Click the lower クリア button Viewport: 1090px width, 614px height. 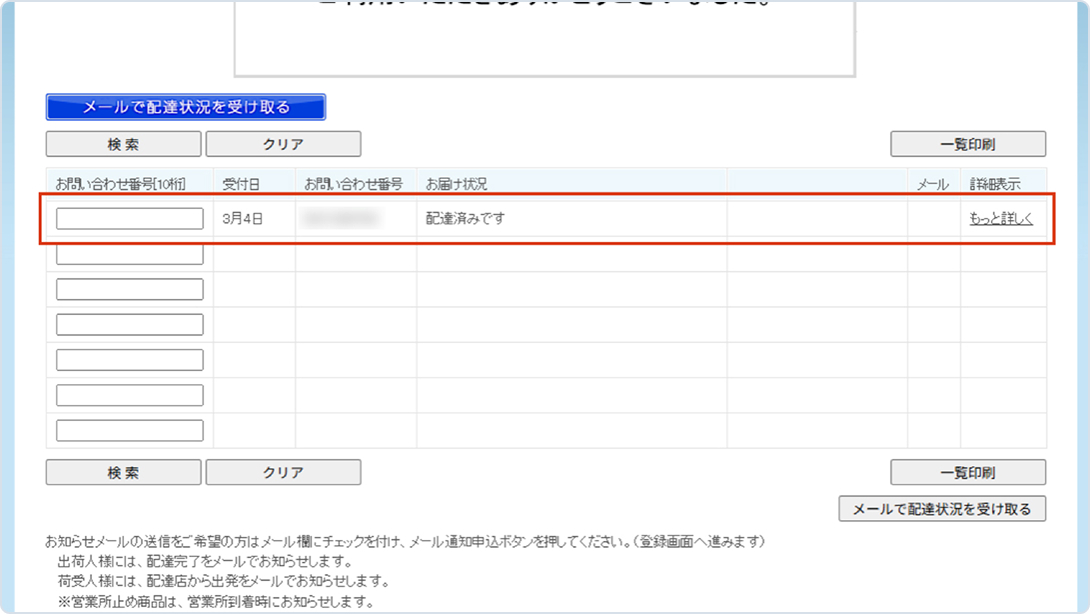(x=284, y=472)
